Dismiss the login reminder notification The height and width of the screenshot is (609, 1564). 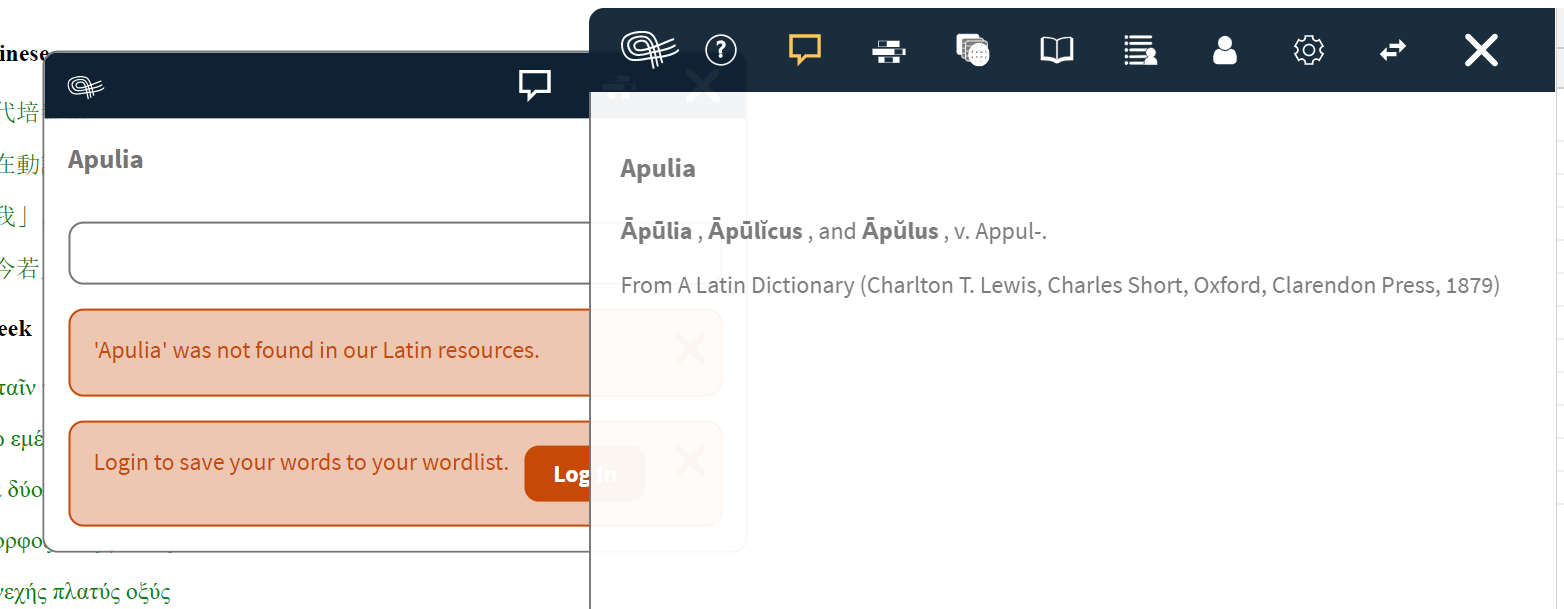click(690, 462)
